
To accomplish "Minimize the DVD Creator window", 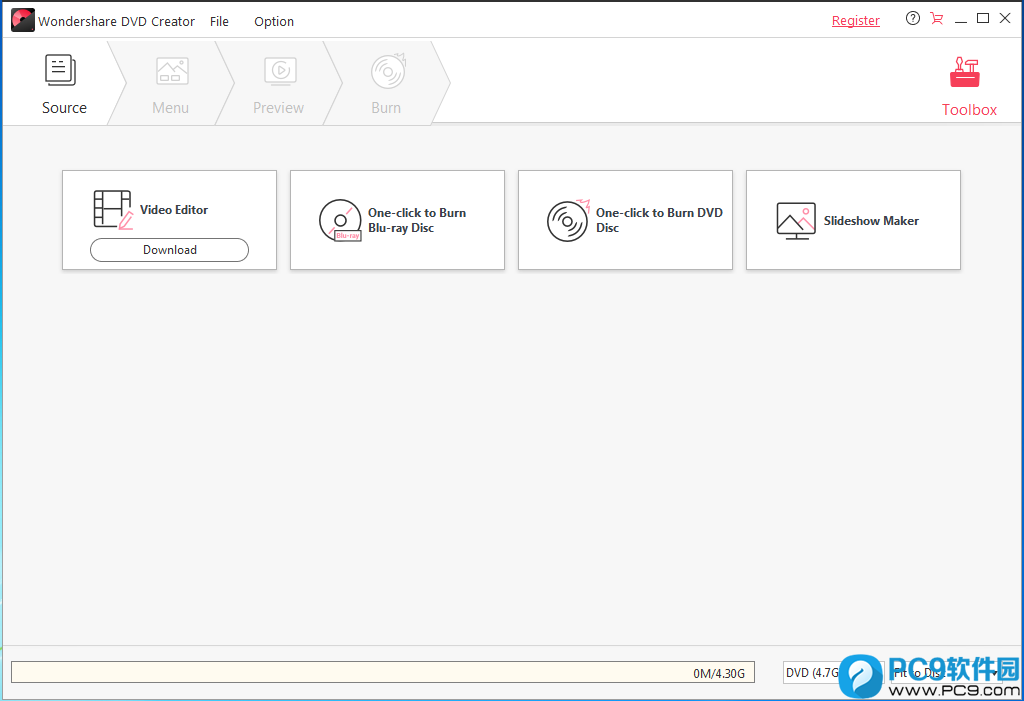I will [x=960, y=20].
